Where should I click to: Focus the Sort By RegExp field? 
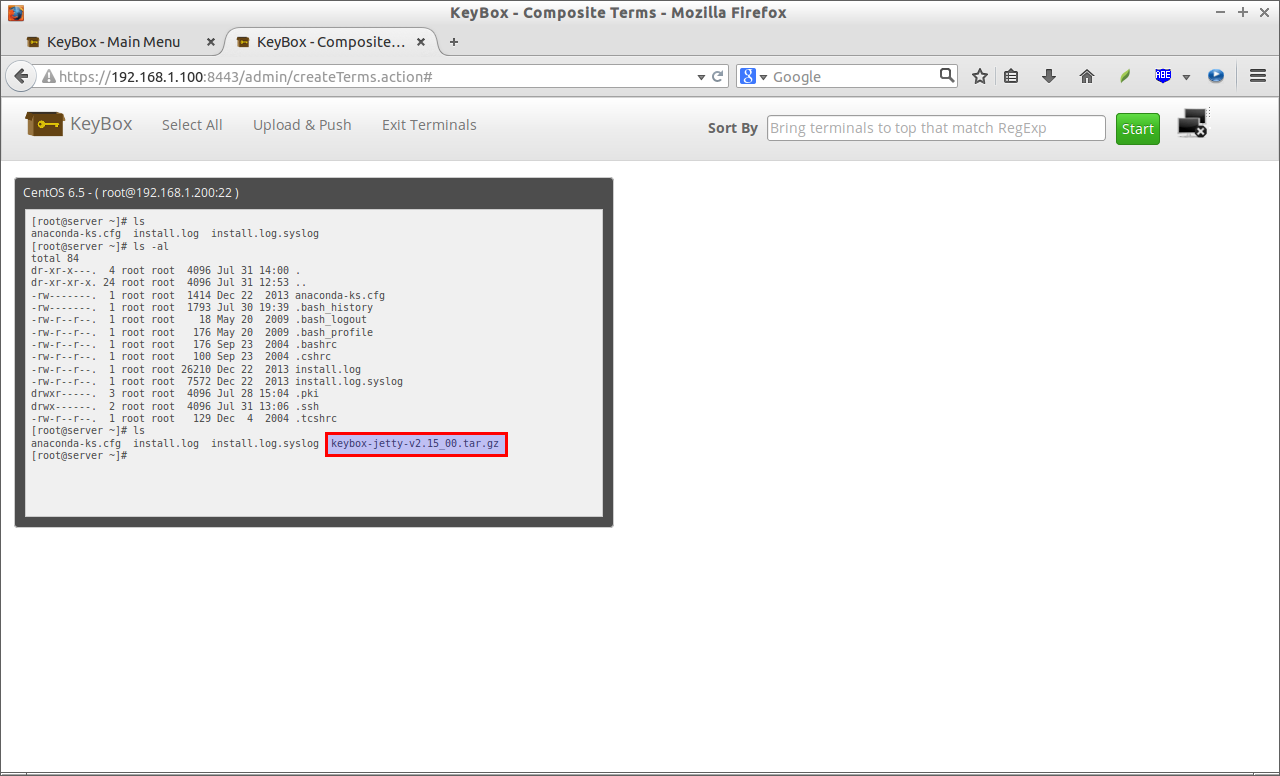(936, 128)
